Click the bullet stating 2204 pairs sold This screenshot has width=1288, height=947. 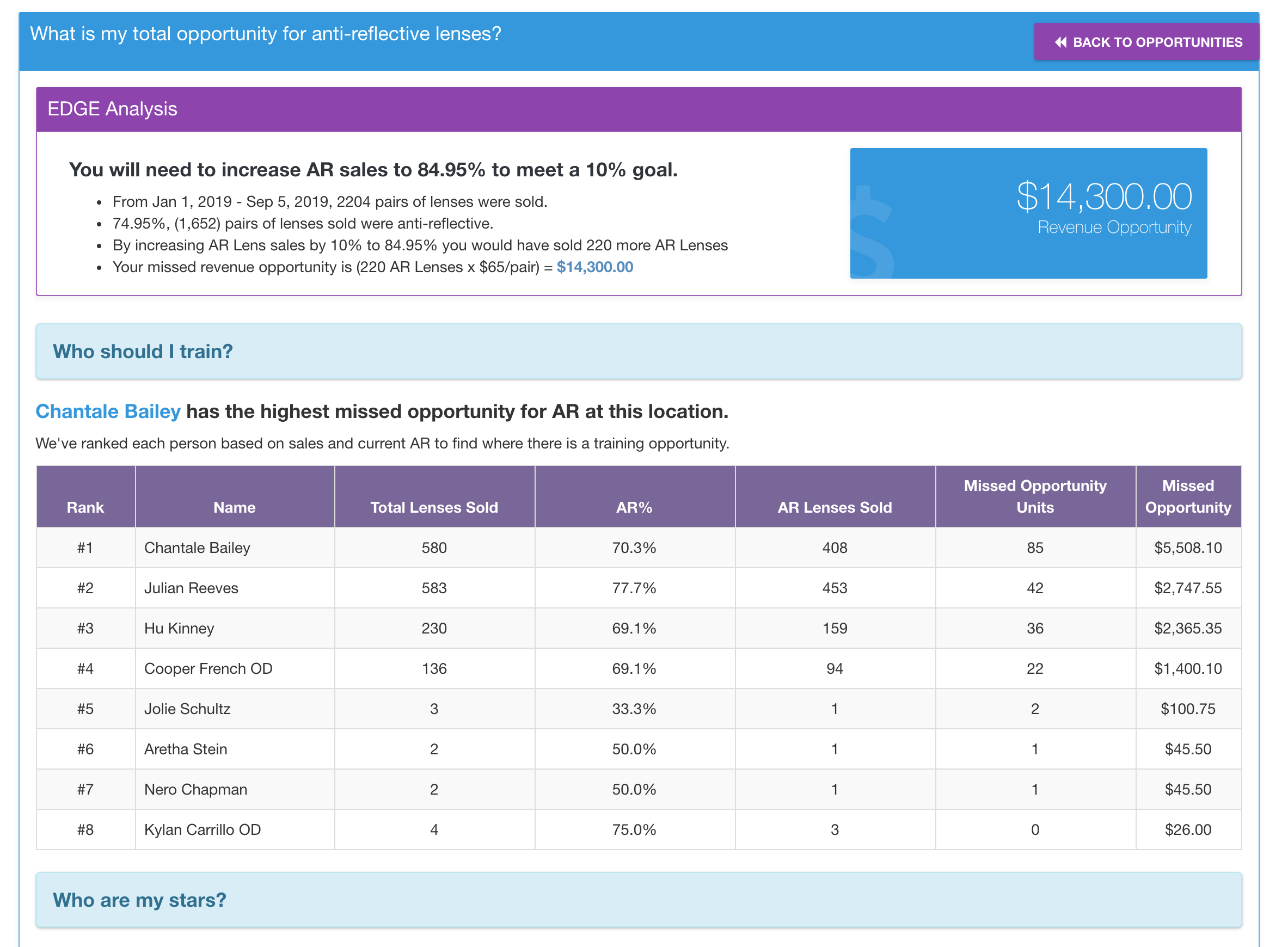[329, 202]
